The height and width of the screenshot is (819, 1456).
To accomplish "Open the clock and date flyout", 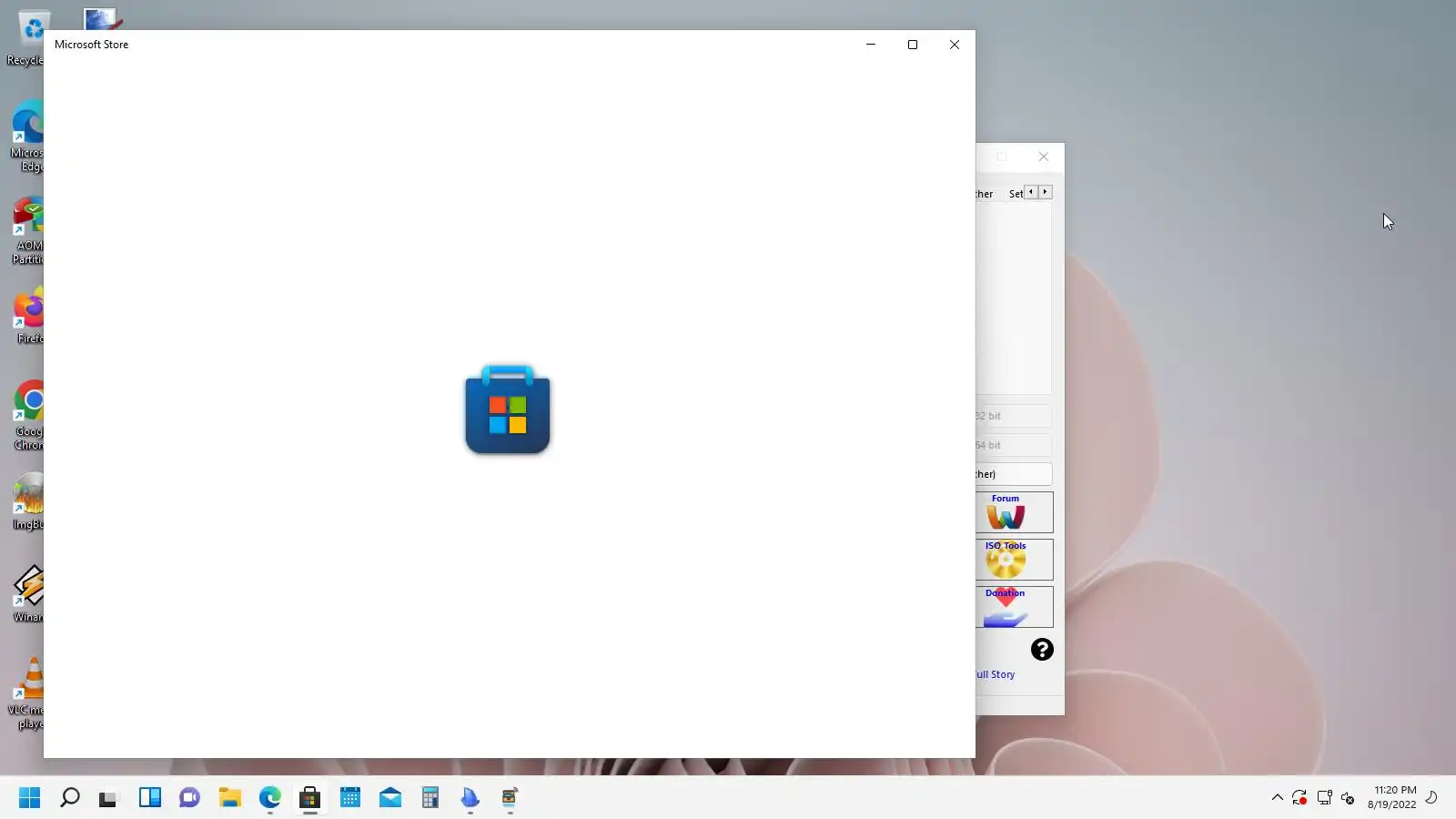I will click(x=1392, y=797).
